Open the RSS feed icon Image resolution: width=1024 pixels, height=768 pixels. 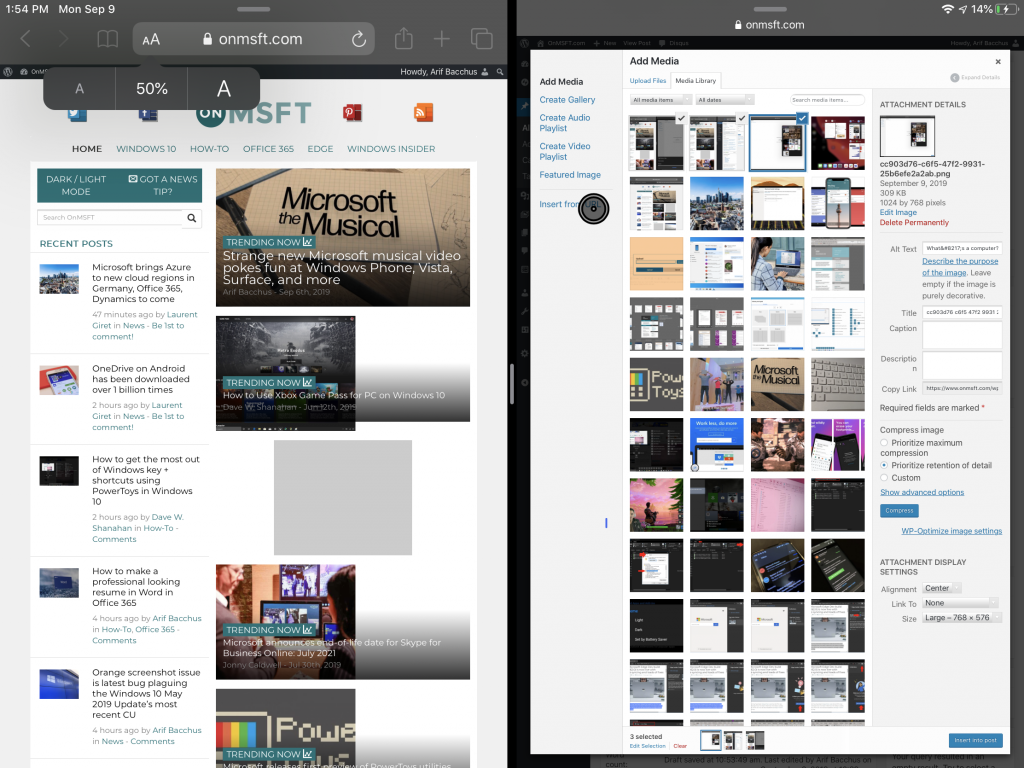[423, 112]
